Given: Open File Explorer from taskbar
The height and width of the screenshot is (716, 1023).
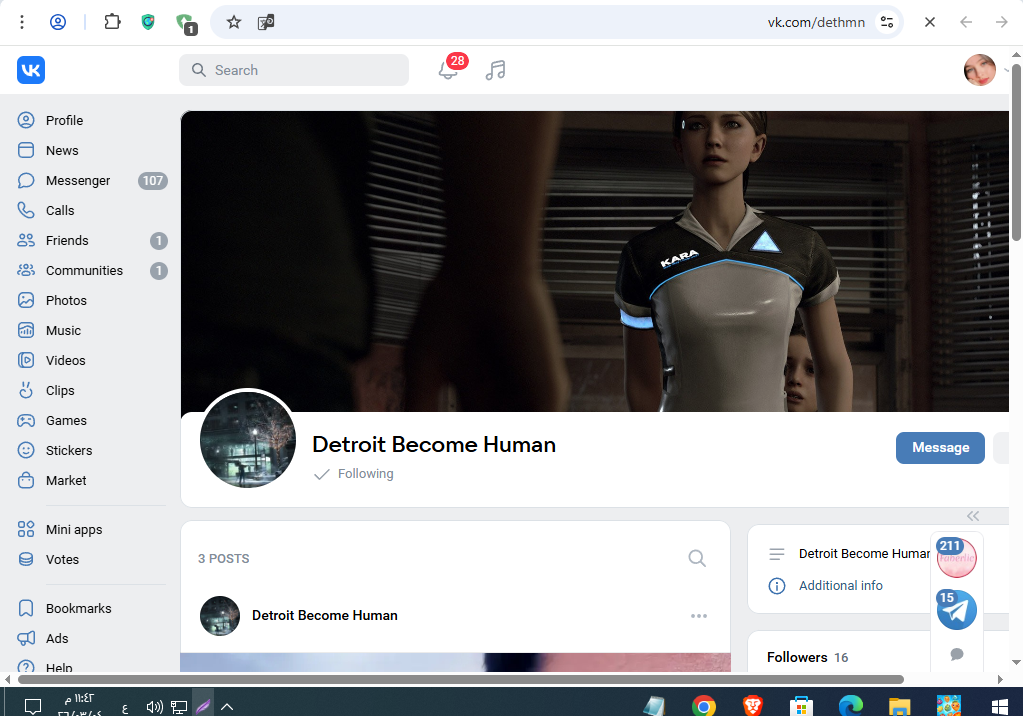Looking at the screenshot, I should (x=900, y=706).
